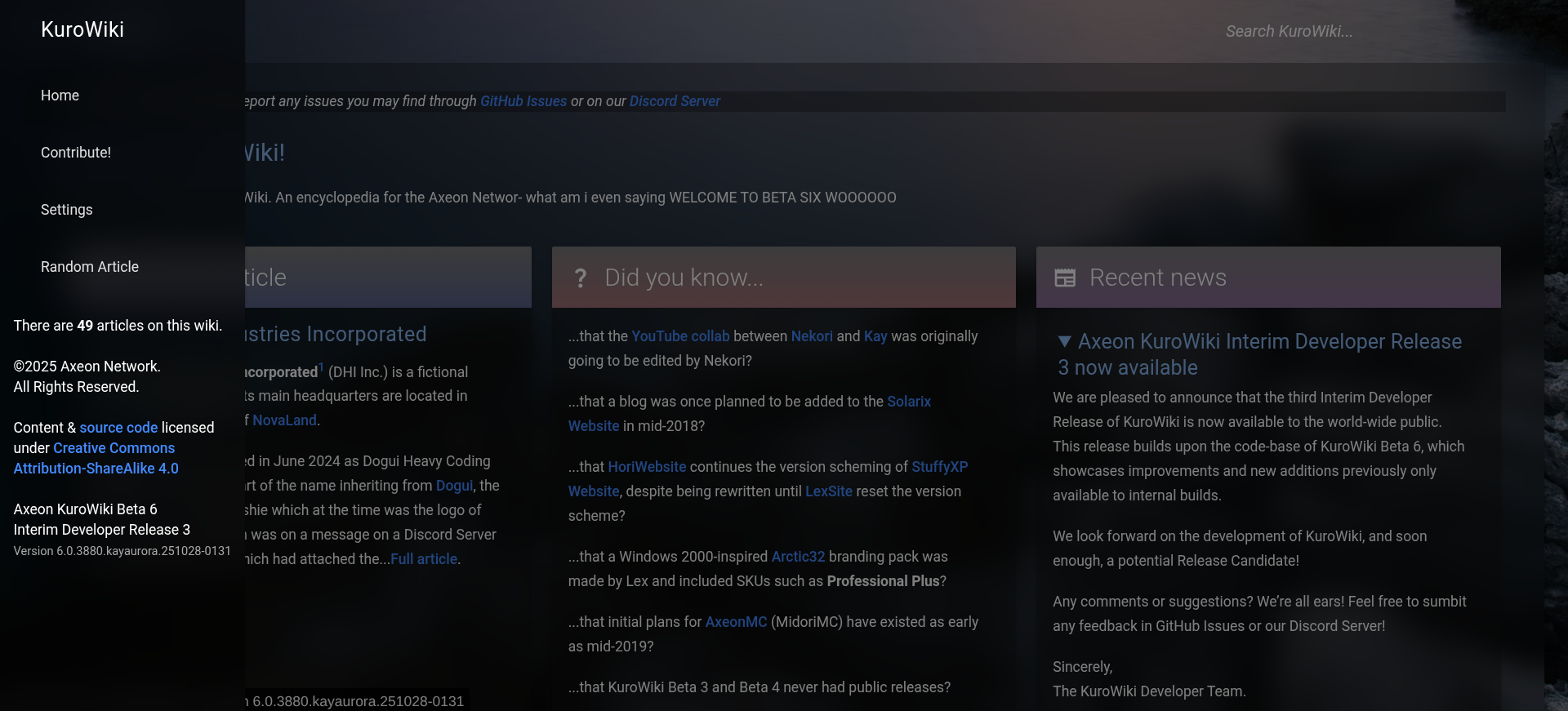This screenshot has height=711, width=1568.
Task: Click the KuroWiki site title
Action: pyautogui.click(x=82, y=29)
